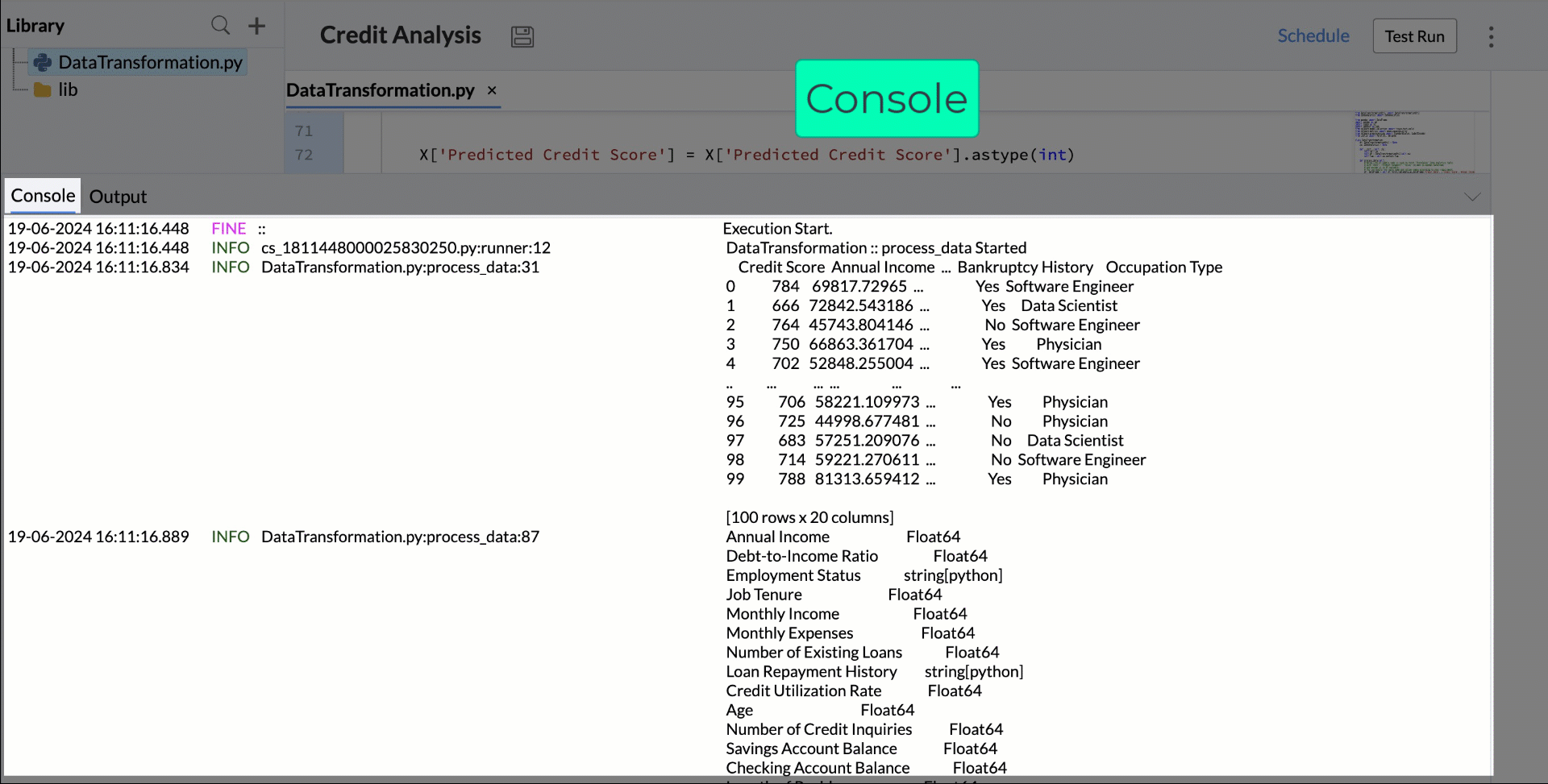Screen dimensions: 1548x784
Task: Select the DataTransformation.py editor tab
Action: pyautogui.click(x=381, y=90)
